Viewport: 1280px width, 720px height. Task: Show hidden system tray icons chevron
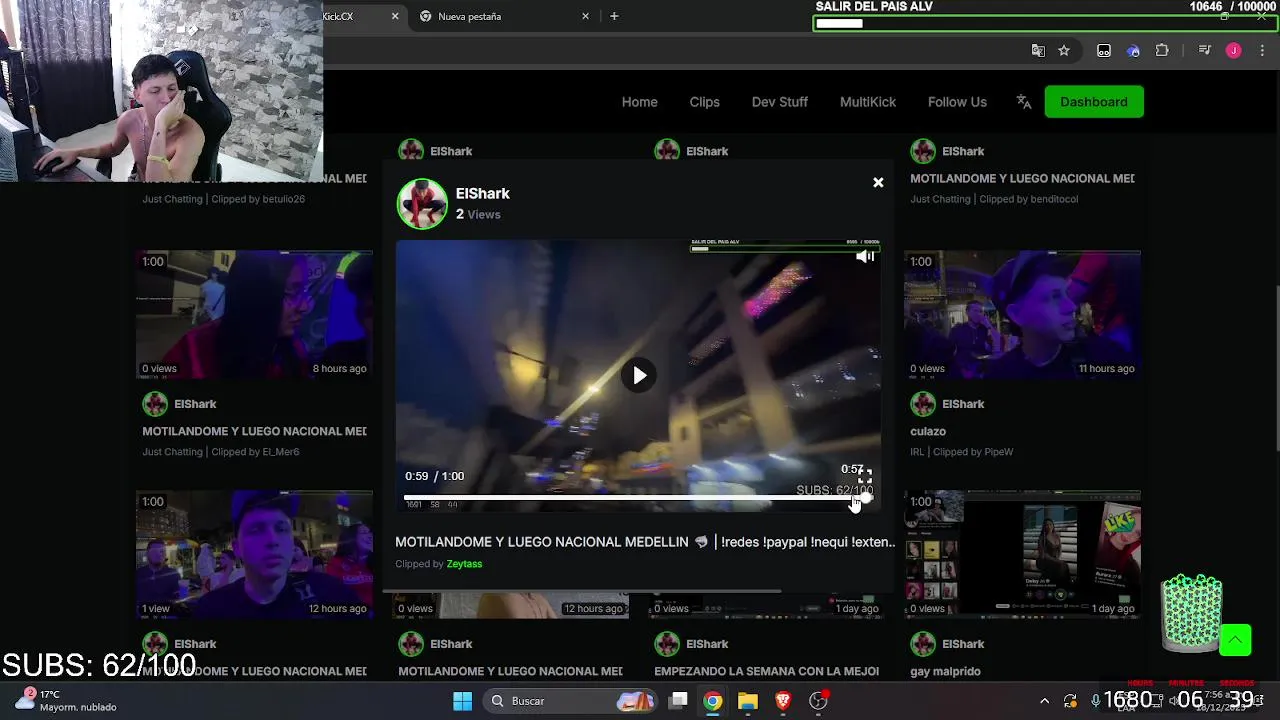[1044, 701]
